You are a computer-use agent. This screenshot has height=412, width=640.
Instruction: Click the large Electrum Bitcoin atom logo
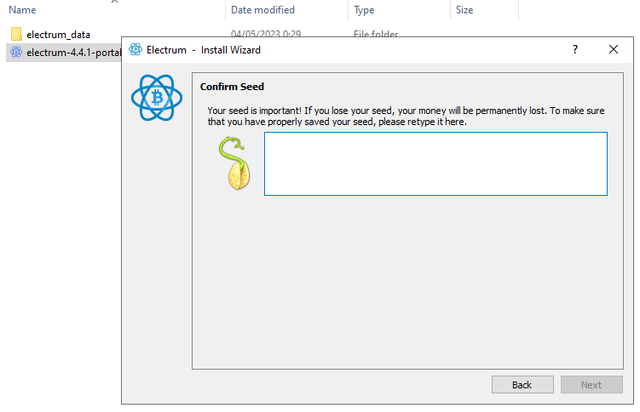tap(157, 98)
